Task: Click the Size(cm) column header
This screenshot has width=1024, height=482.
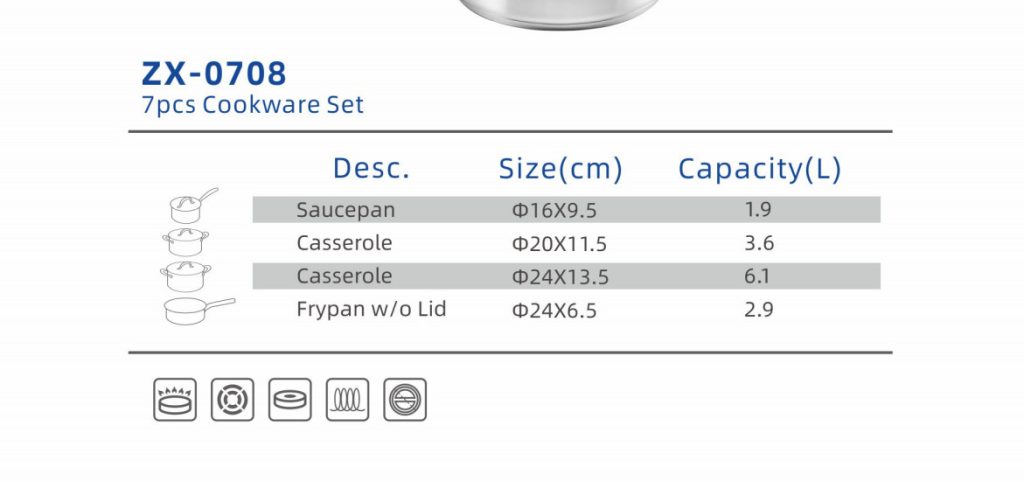Action: tap(561, 169)
